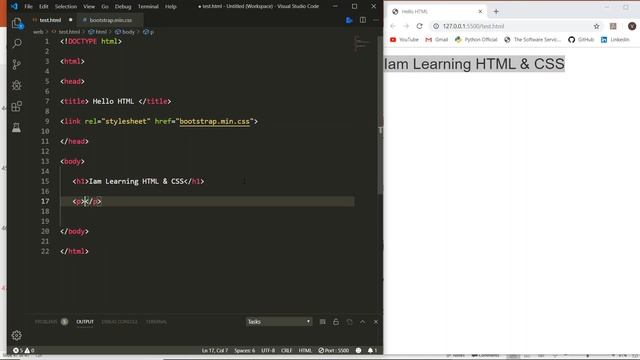Maximize the panel with the up chevron
This screenshot has height=360, width=640.
tap(362, 322)
